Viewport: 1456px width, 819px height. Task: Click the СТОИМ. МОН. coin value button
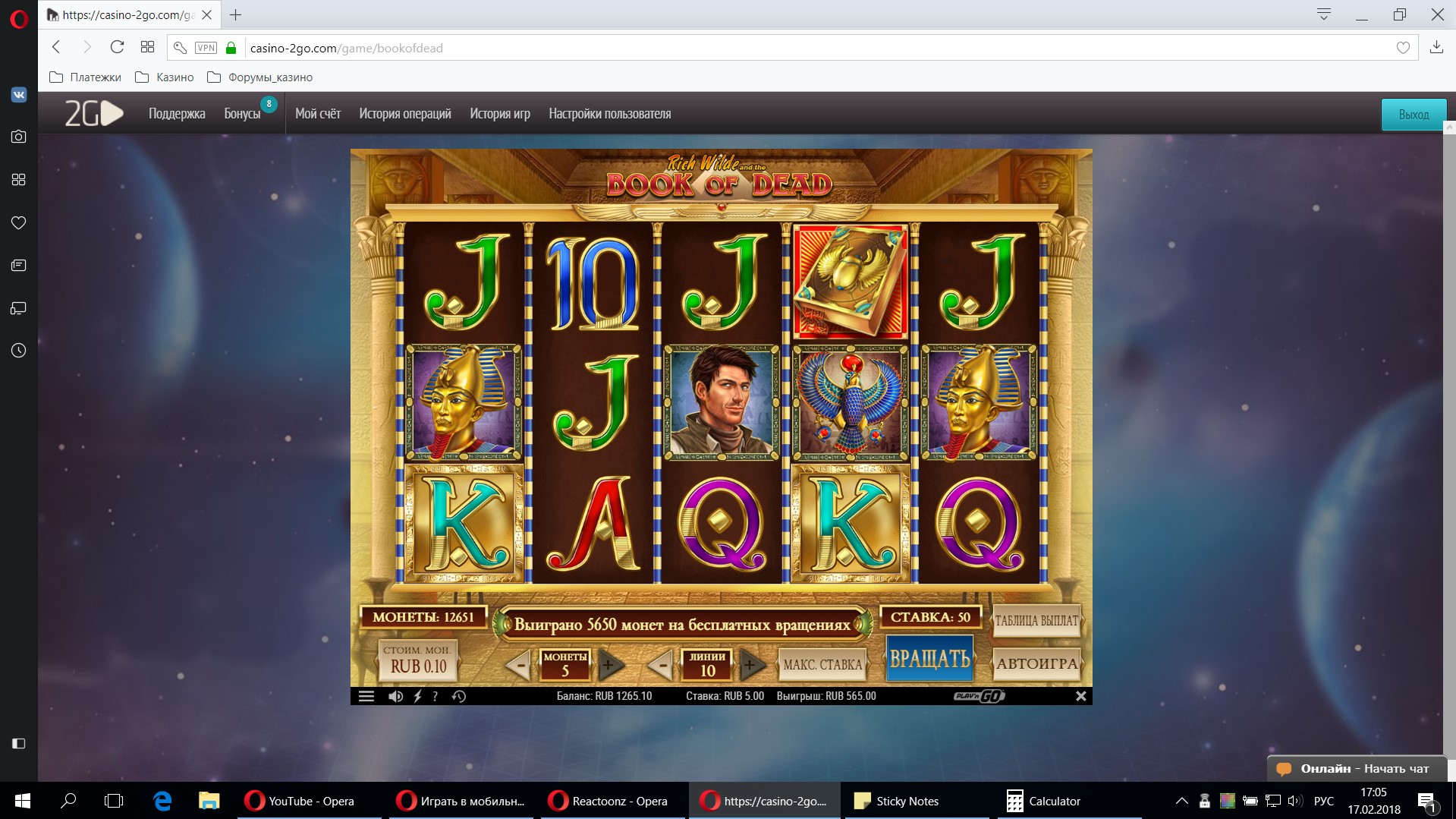418,660
